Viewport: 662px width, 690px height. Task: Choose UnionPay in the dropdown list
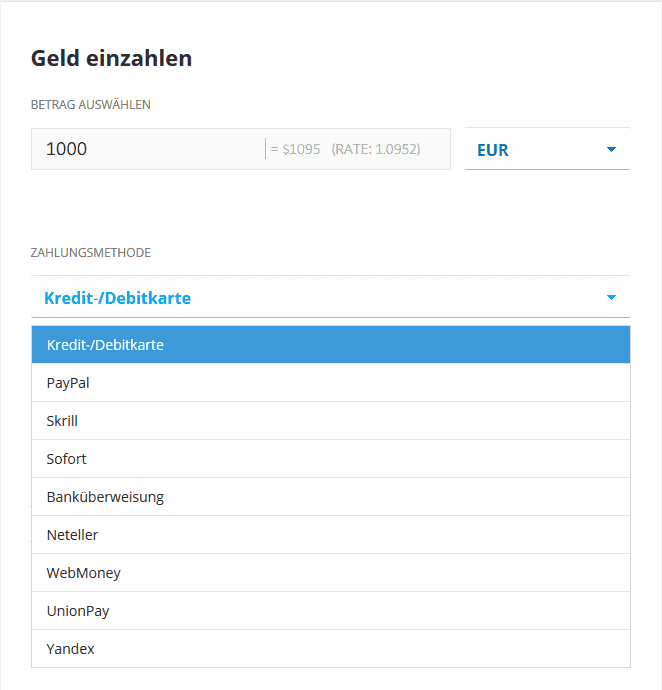[330, 611]
